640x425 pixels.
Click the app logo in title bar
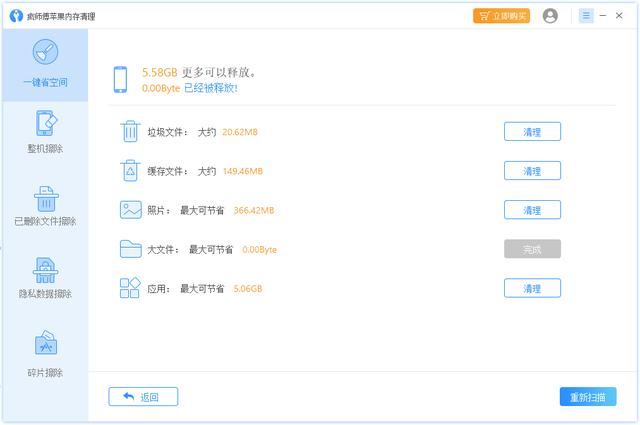[16, 16]
